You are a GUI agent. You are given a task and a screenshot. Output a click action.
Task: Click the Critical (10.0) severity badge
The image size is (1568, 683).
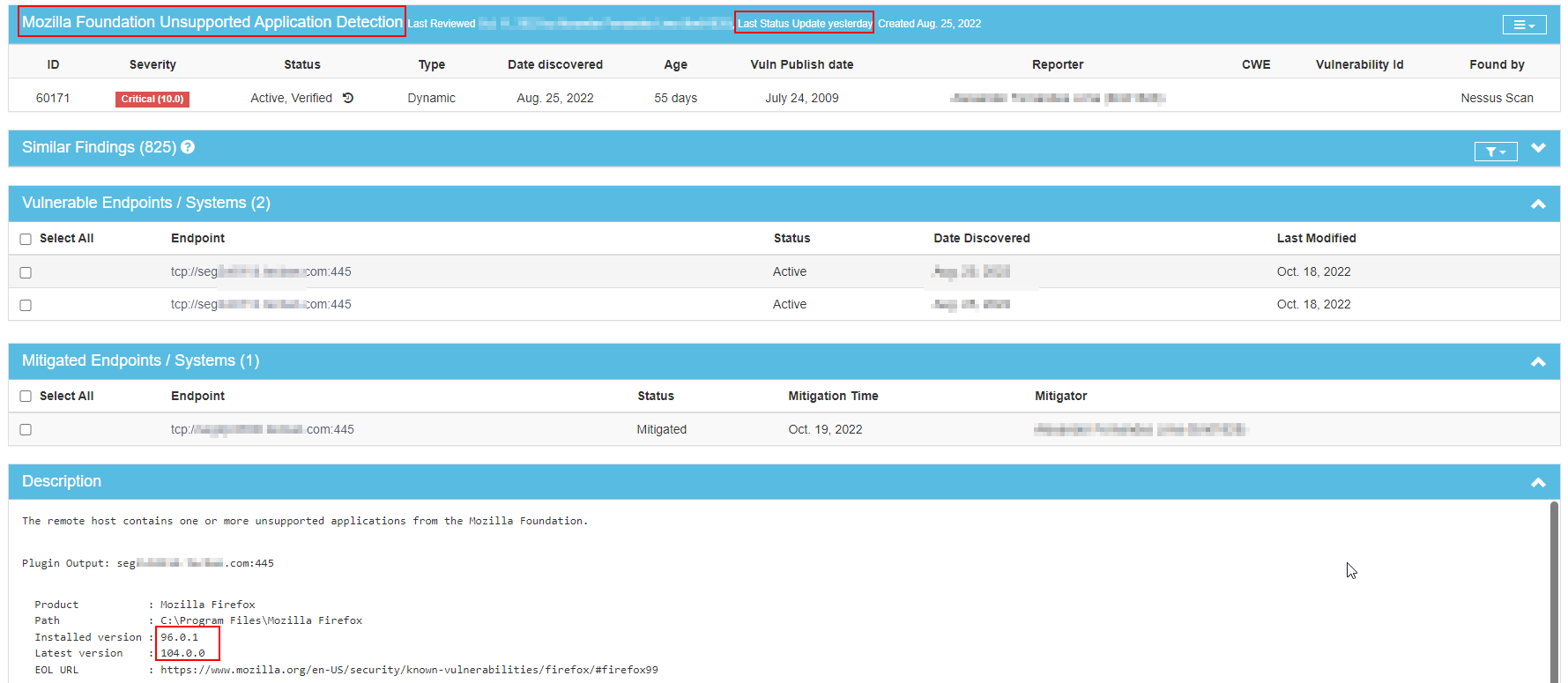pos(152,99)
